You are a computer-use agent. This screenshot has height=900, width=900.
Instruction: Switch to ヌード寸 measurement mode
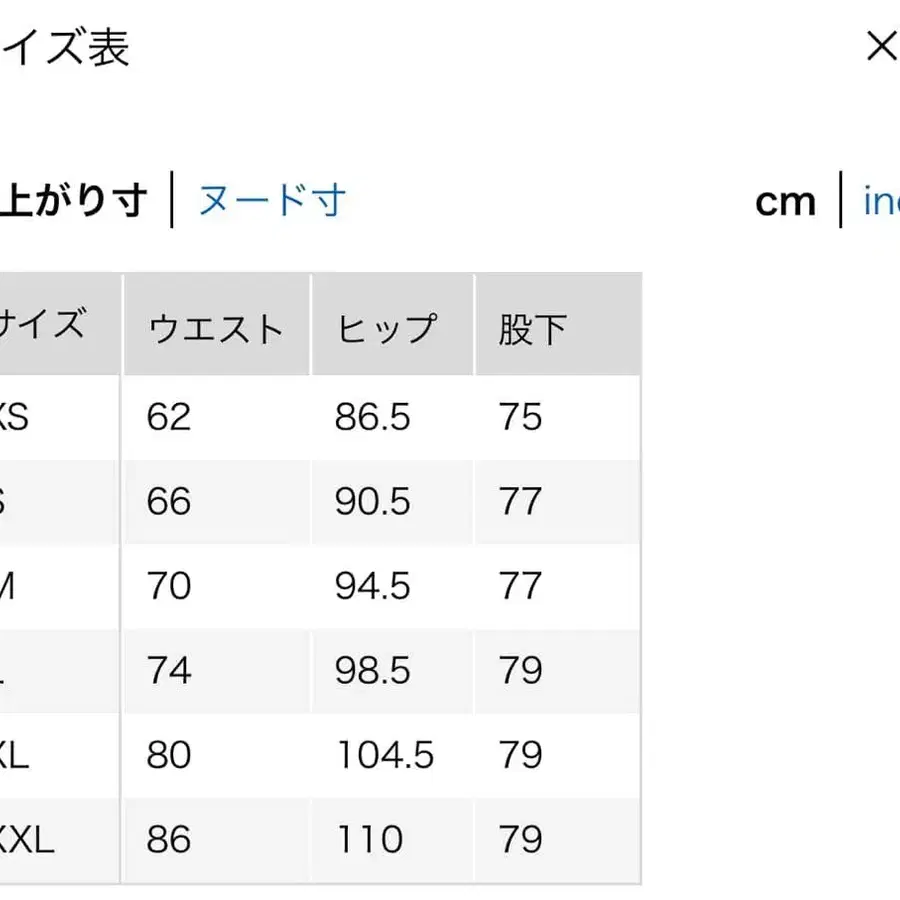point(272,200)
